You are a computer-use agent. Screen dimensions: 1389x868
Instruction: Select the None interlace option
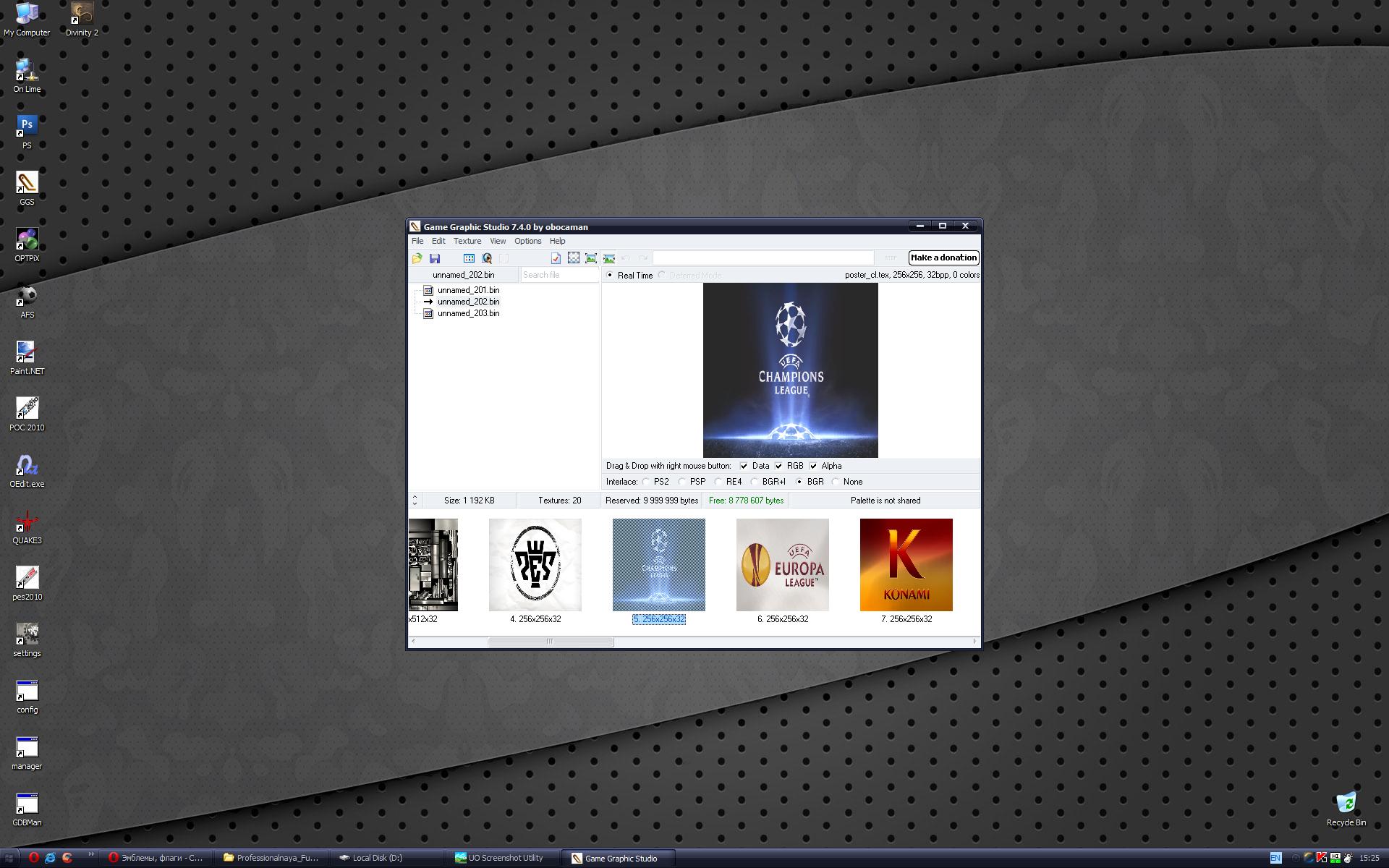[836, 482]
